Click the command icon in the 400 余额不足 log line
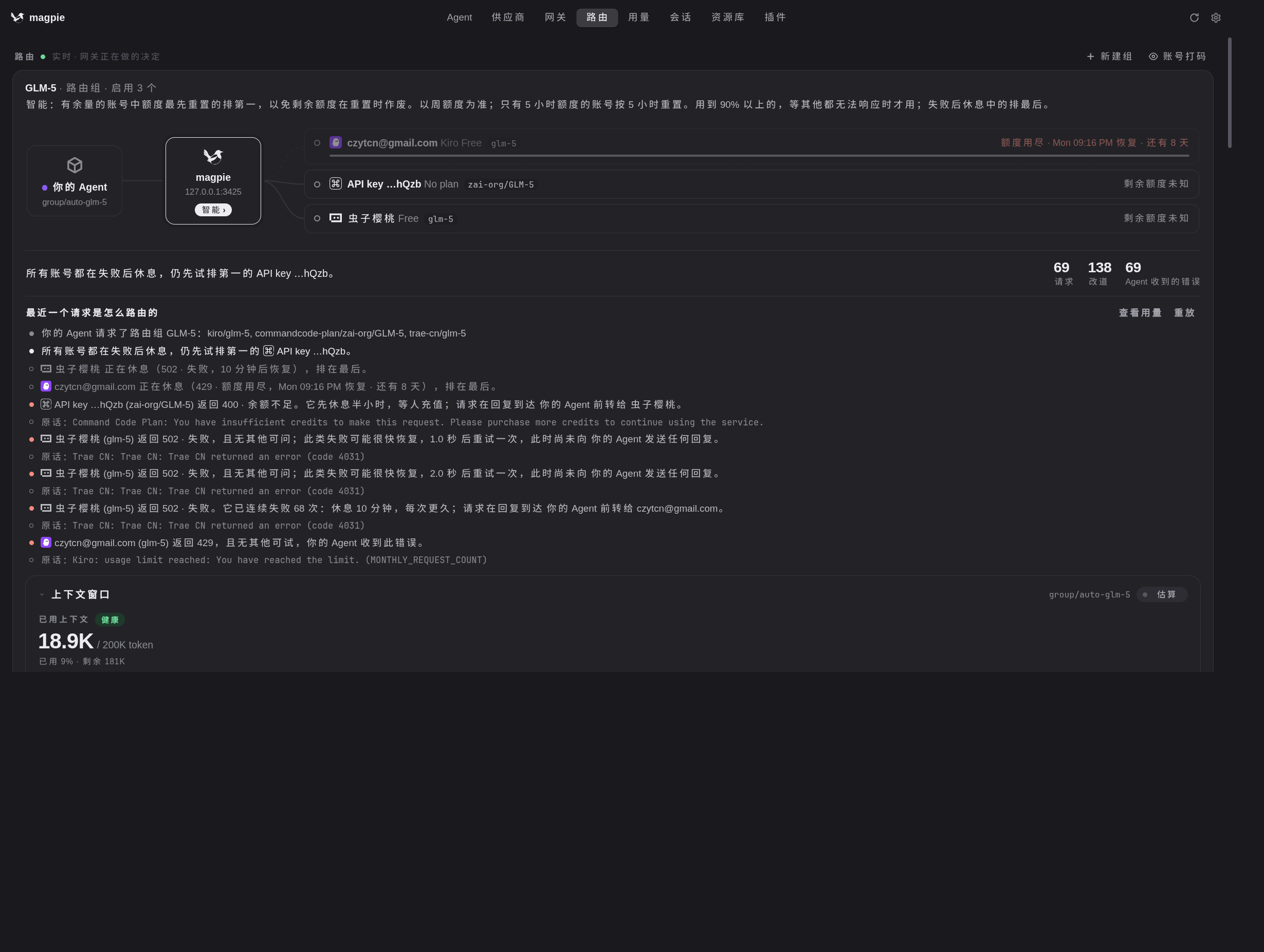 click(46, 404)
